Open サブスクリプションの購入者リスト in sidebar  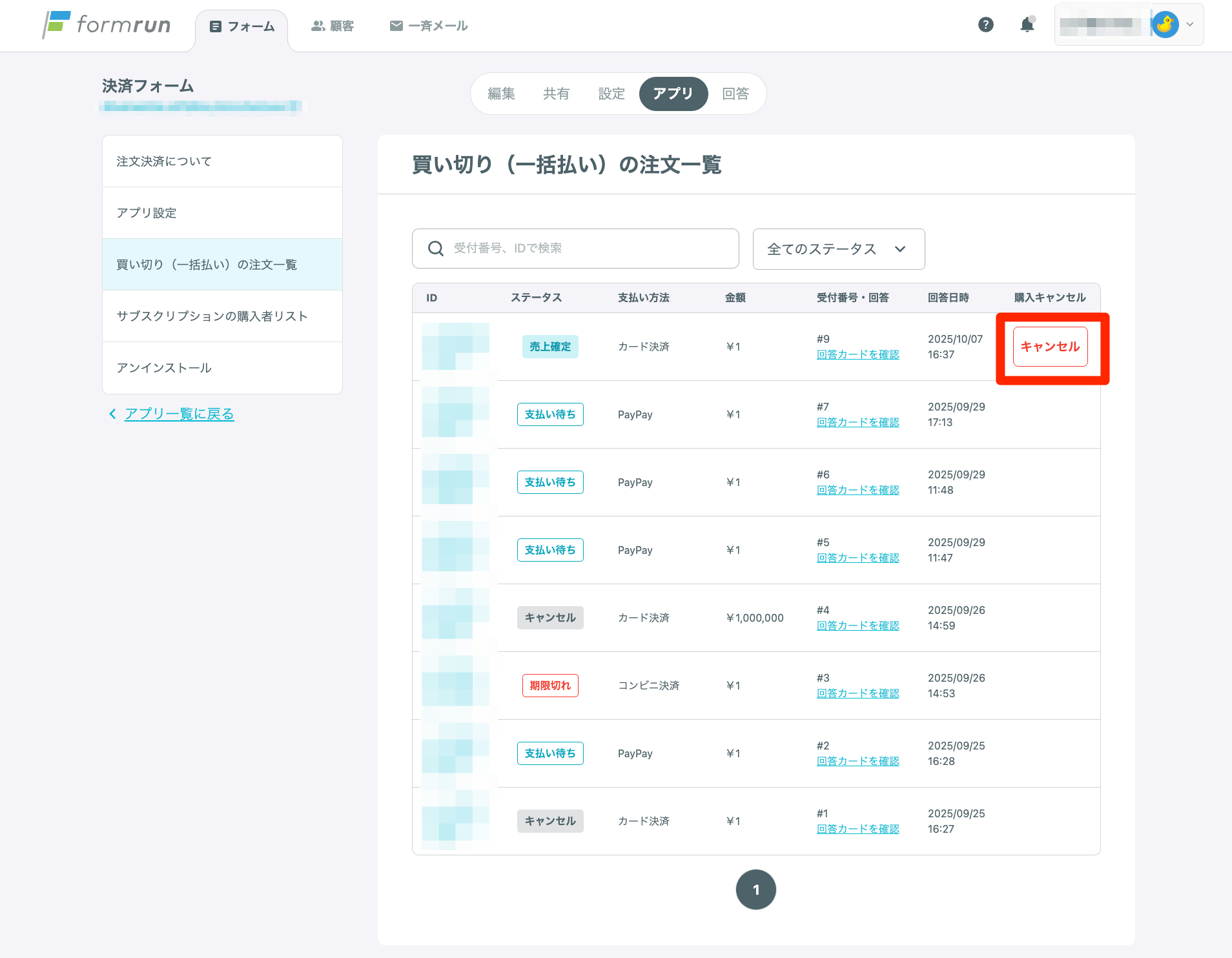(x=212, y=316)
